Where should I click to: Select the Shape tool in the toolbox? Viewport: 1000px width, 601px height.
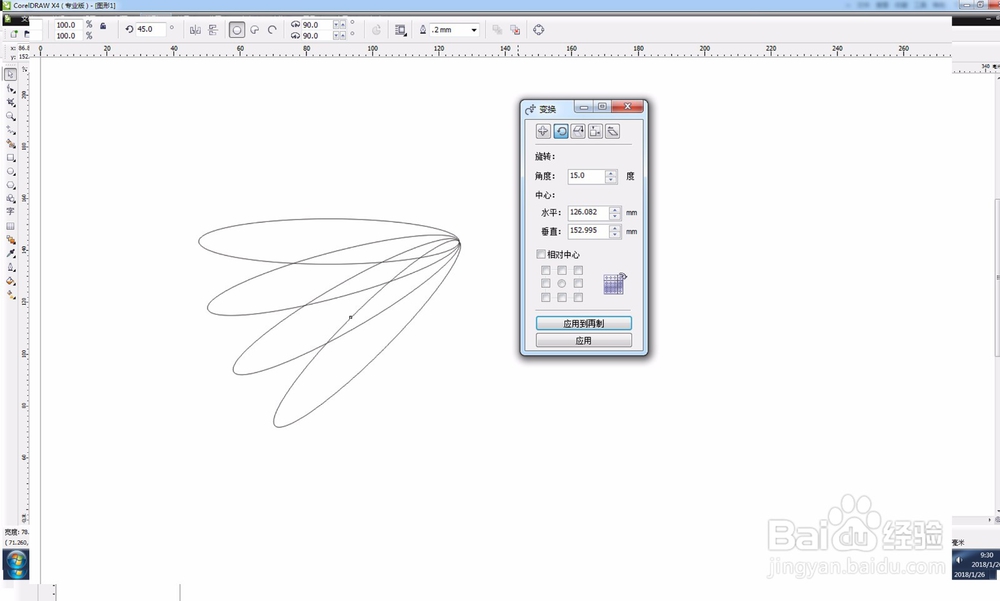pos(10,89)
